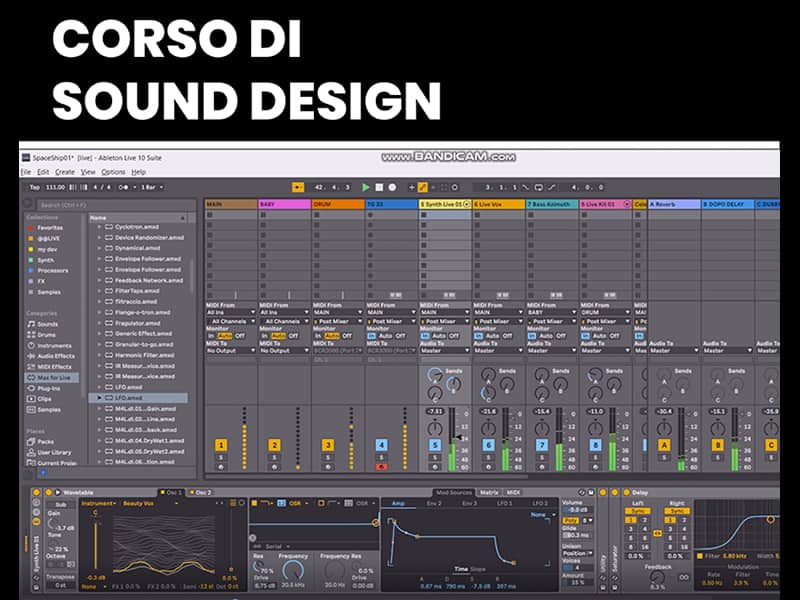
Task: Solo the Live Vox track 6
Action: [488, 458]
